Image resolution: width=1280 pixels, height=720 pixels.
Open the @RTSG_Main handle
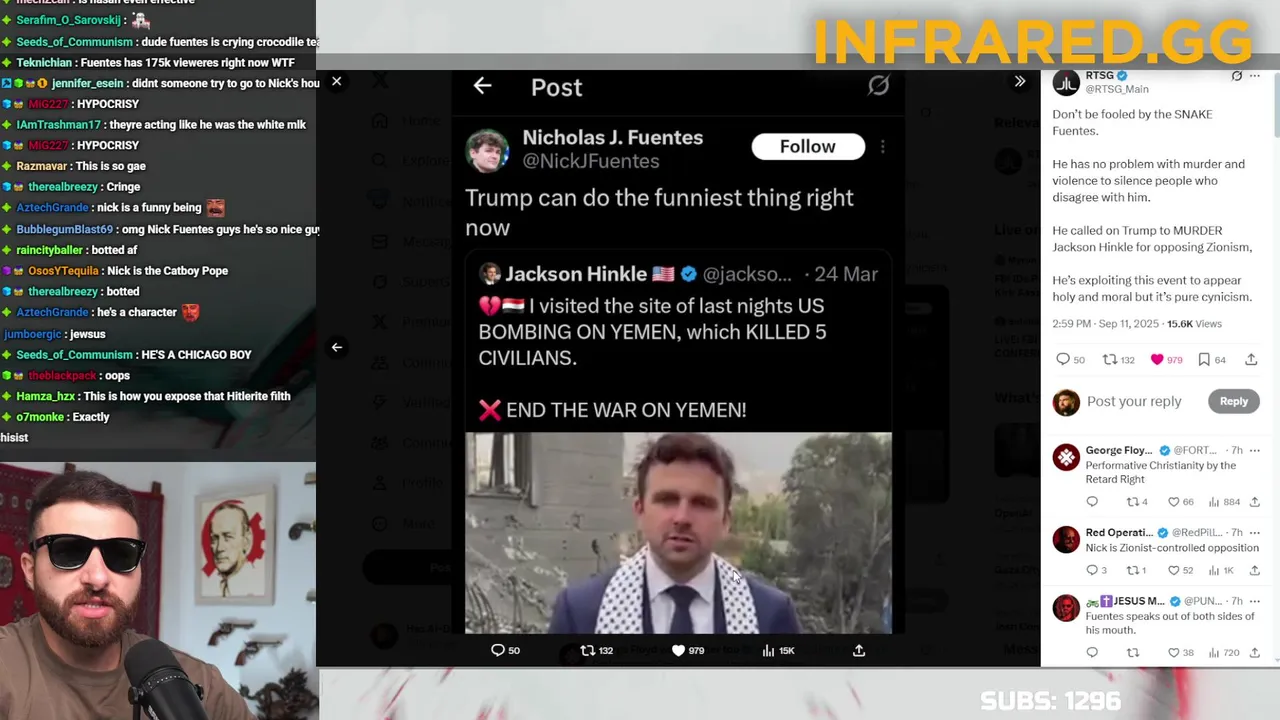[x=1117, y=89]
